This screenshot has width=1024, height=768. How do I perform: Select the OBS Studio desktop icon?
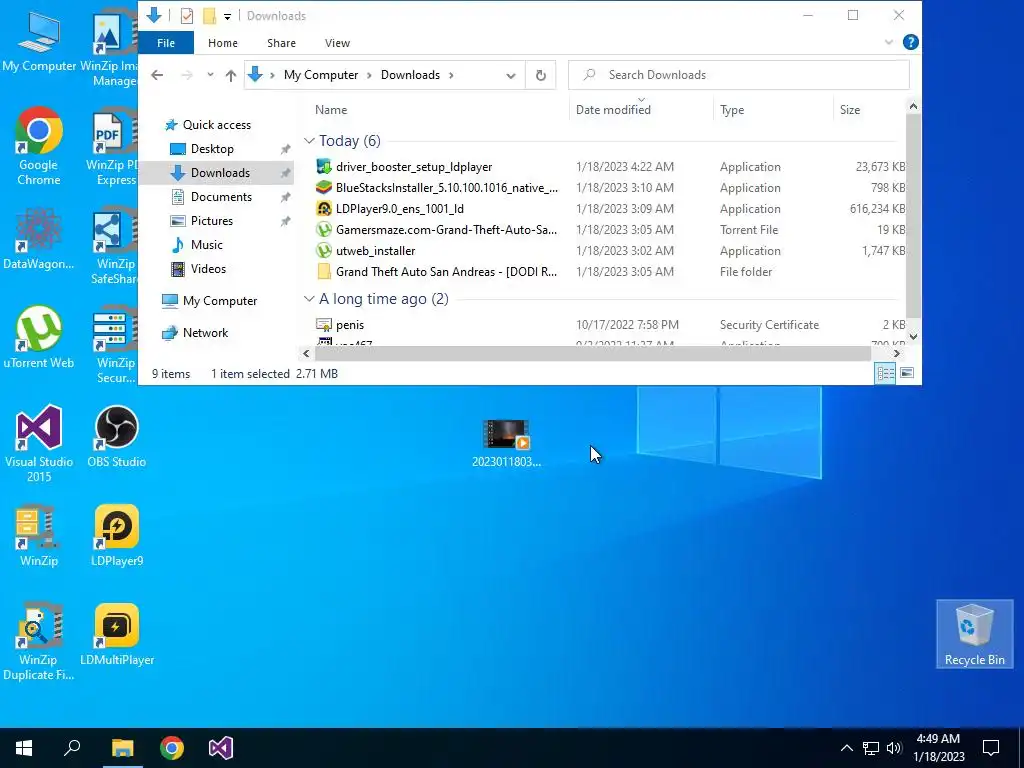(x=117, y=438)
